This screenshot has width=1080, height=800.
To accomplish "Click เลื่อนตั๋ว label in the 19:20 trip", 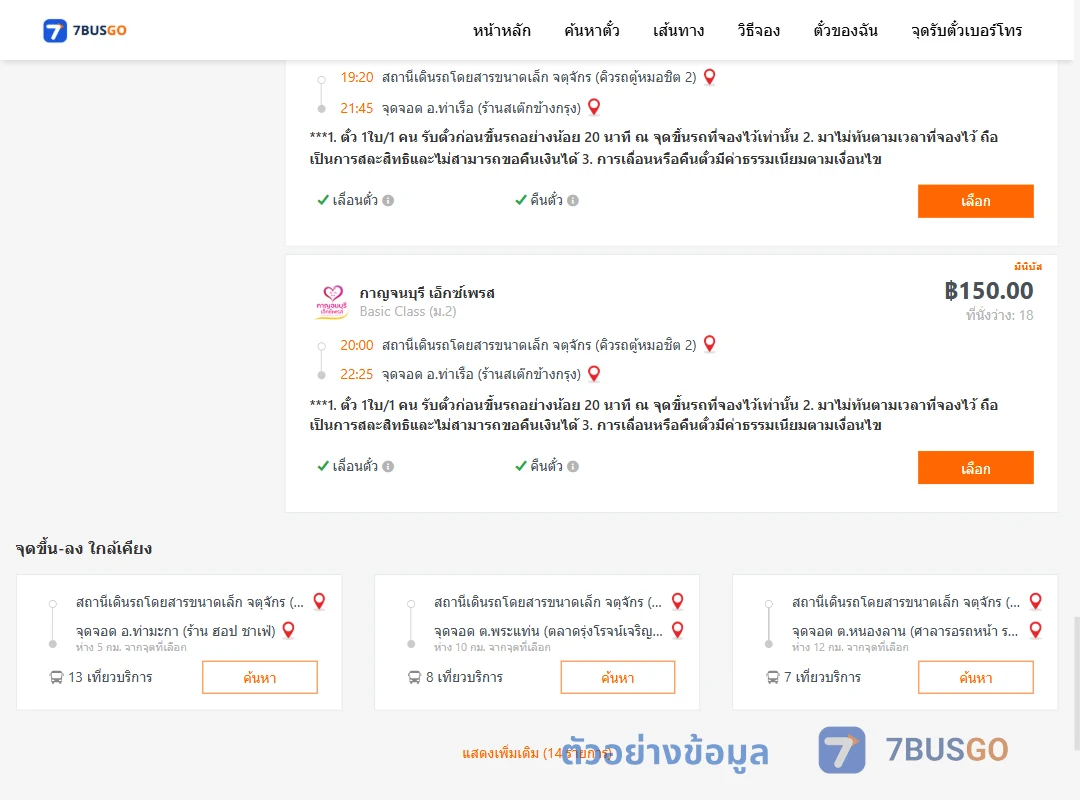I will click(x=355, y=201).
